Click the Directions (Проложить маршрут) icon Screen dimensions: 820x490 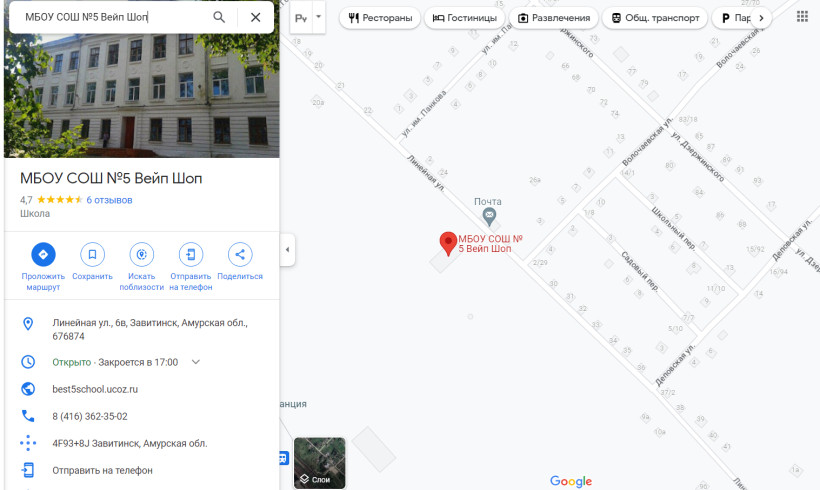click(43, 254)
